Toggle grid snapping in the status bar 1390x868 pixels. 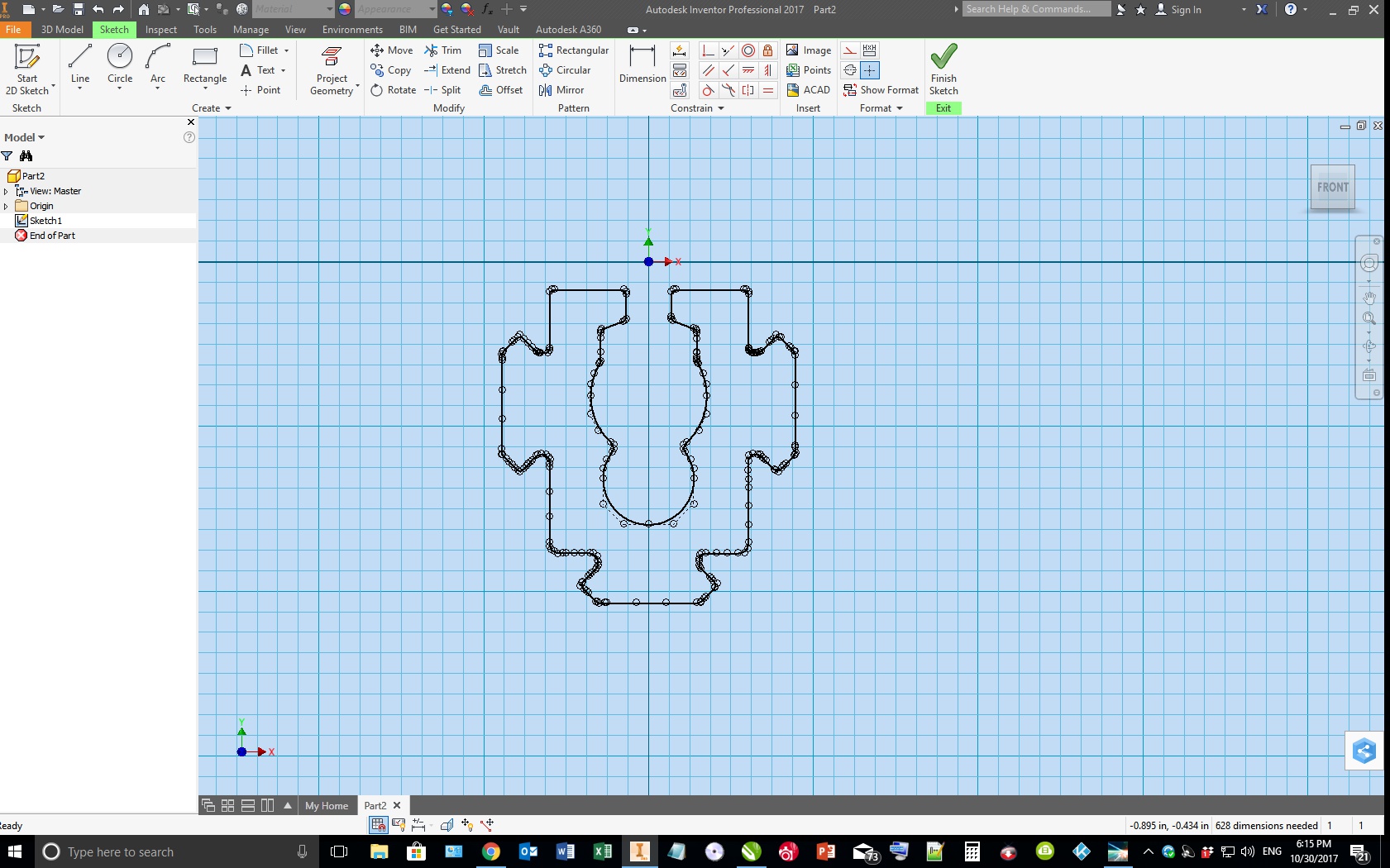pyautogui.click(x=379, y=824)
